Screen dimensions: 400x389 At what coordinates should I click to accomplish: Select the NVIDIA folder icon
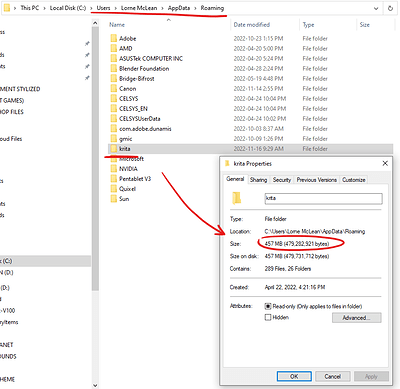[114, 168]
